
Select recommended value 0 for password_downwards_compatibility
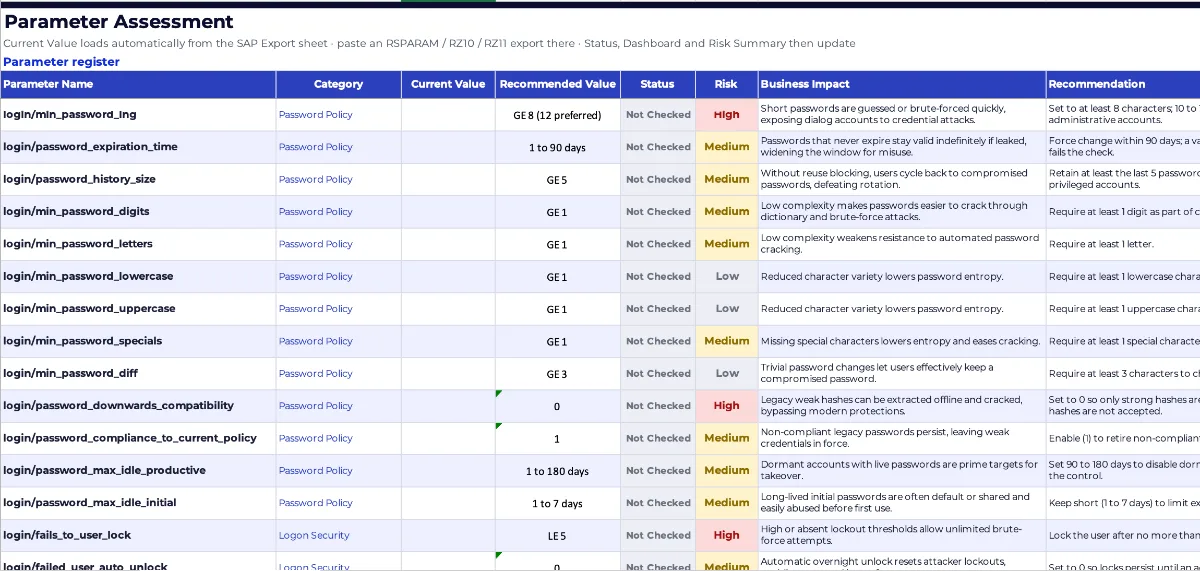558,406
